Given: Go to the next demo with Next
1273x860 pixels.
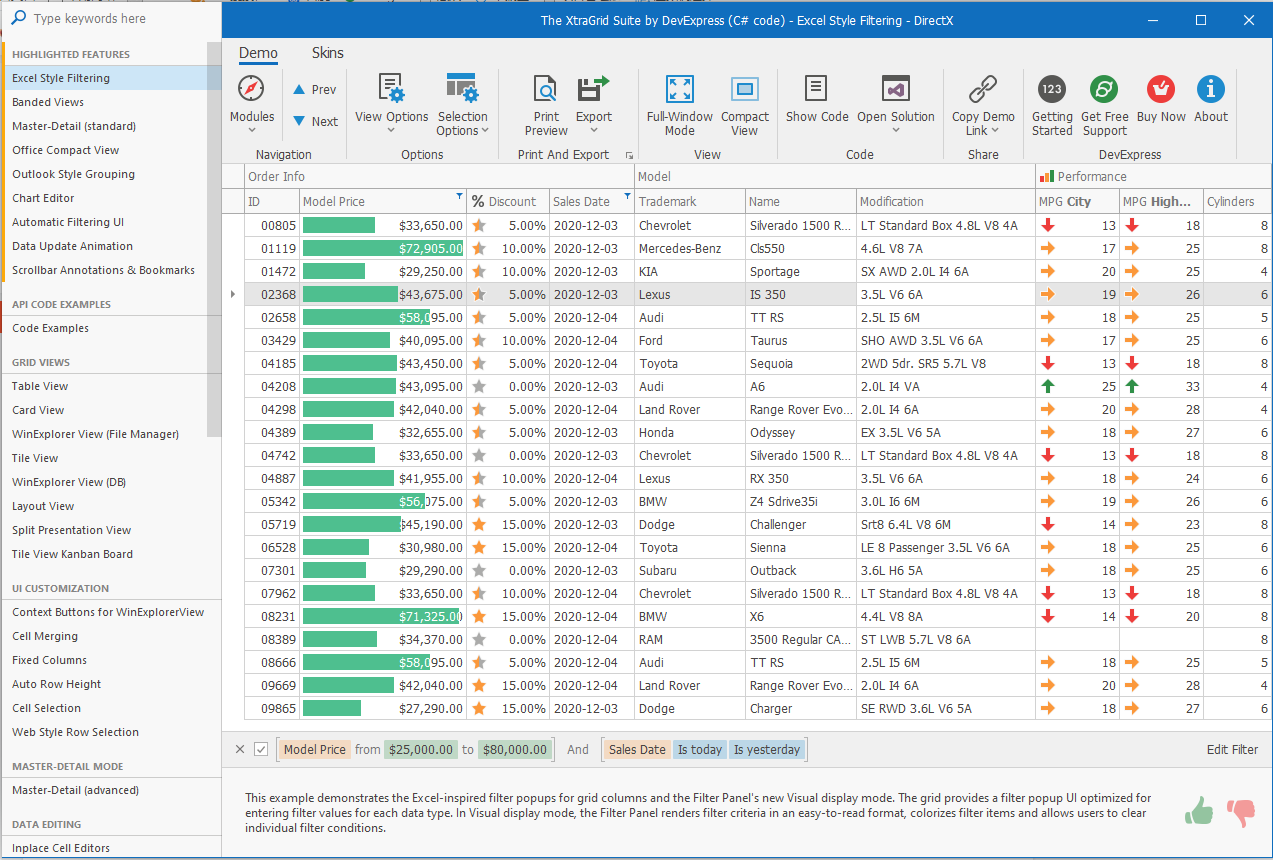Looking at the screenshot, I should (314, 122).
